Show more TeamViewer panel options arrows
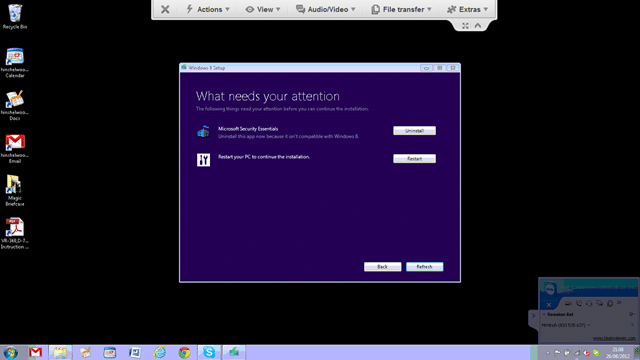The image size is (640, 360). click(x=619, y=303)
